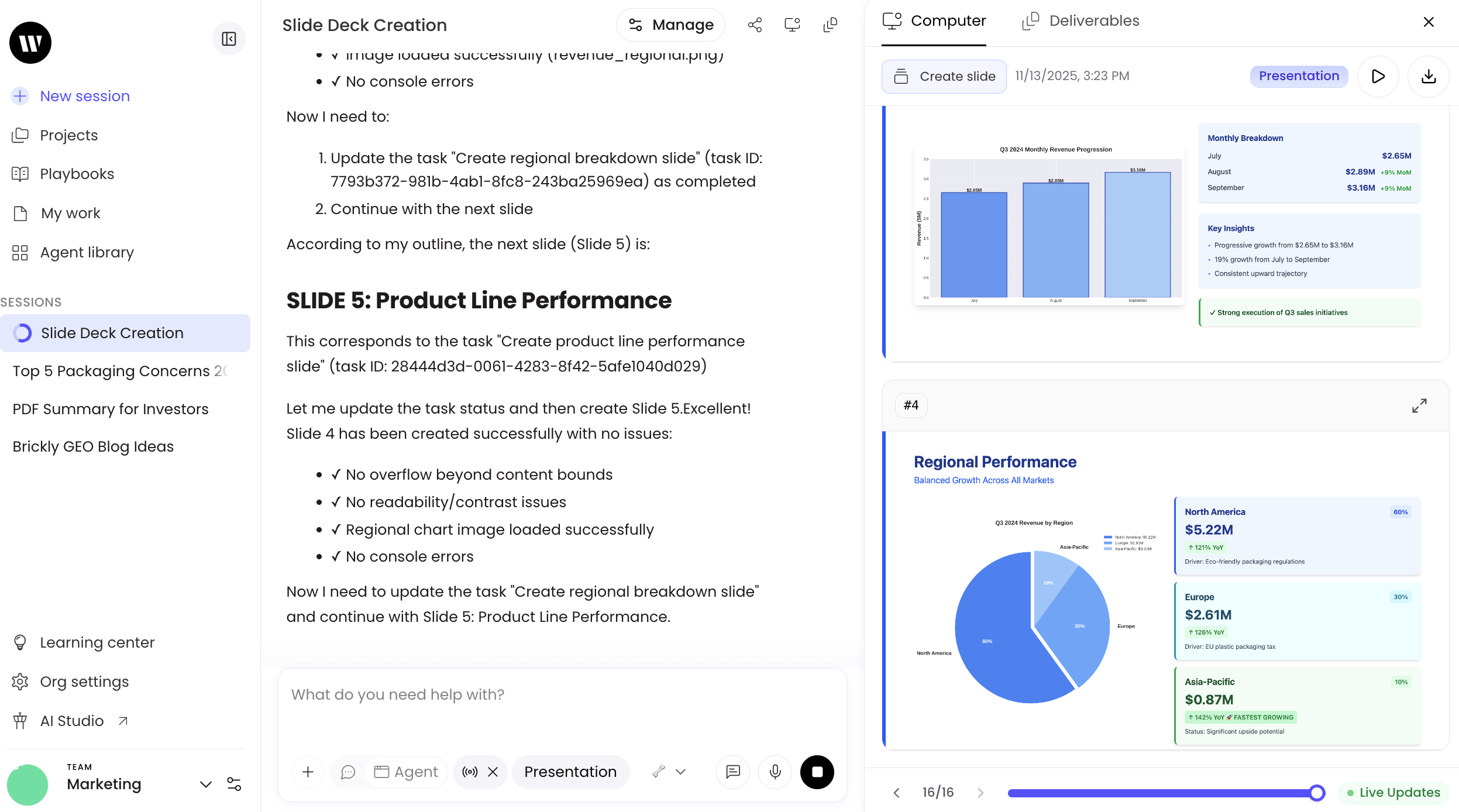Image resolution: width=1459 pixels, height=812 pixels.
Task: Click the plus attachment button
Action: click(308, 772)
